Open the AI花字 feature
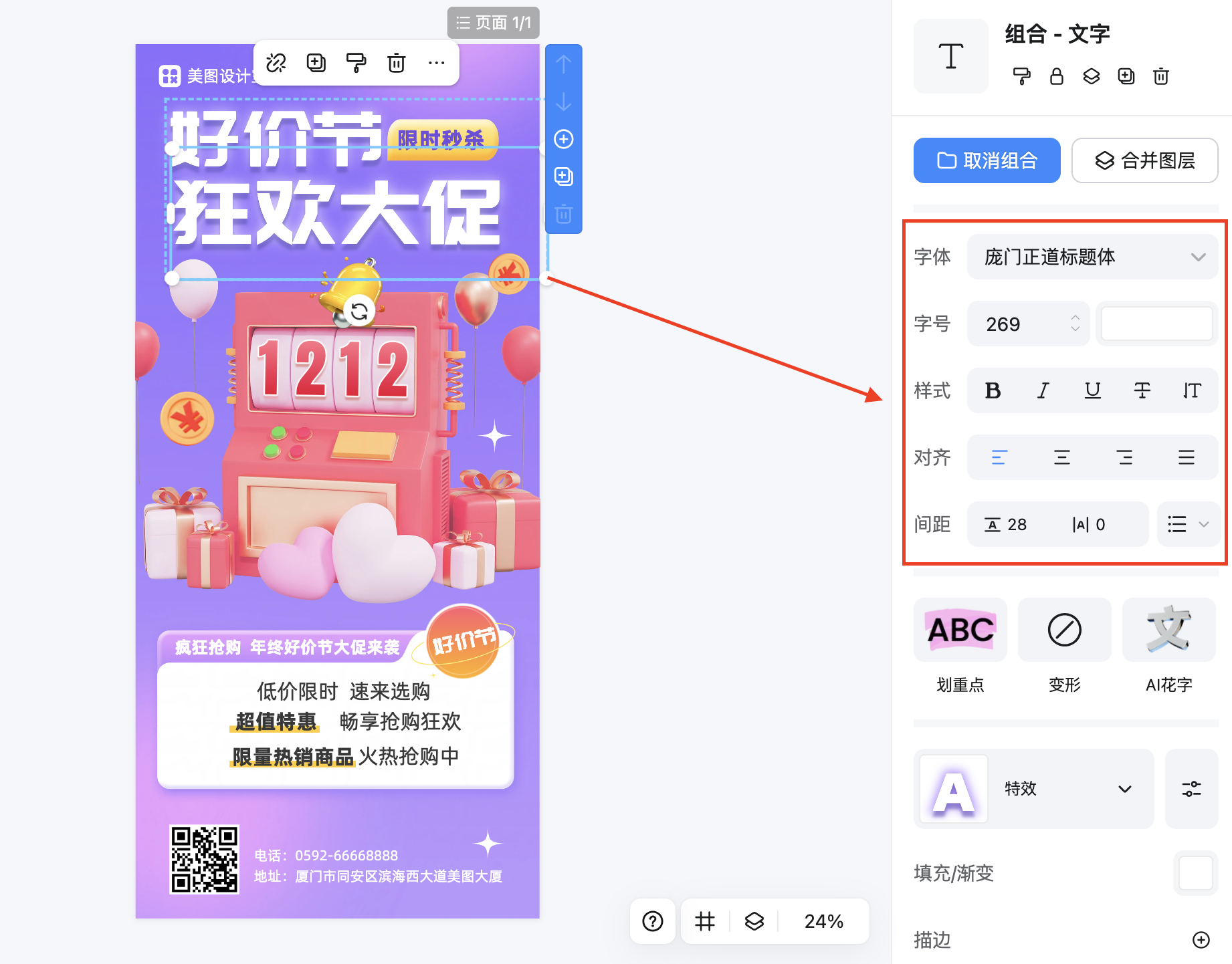Viewport: 1232px width, 964px height. 1168,630
